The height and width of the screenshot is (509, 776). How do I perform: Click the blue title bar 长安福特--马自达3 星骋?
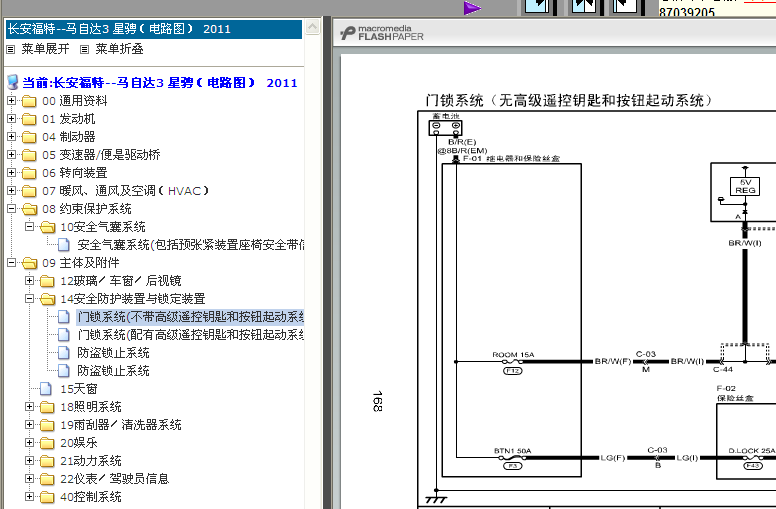pos(154,29)
